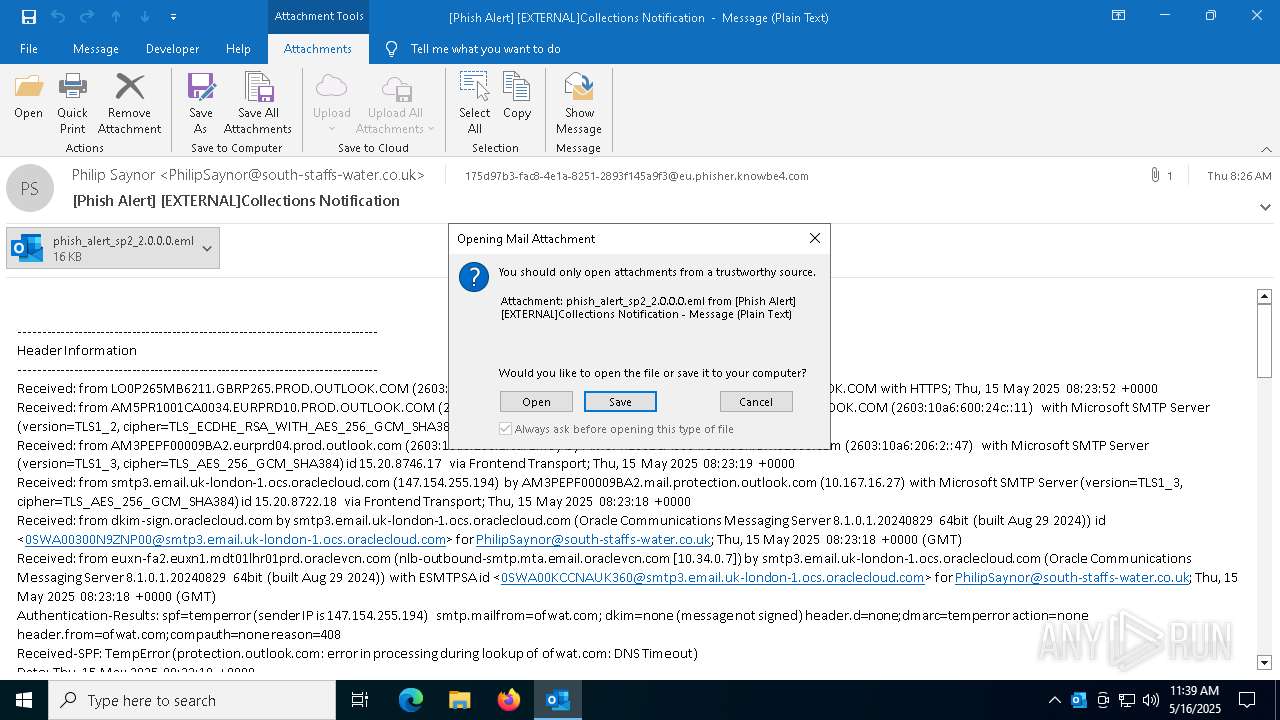Open Windows Start menu

[24, 700]
